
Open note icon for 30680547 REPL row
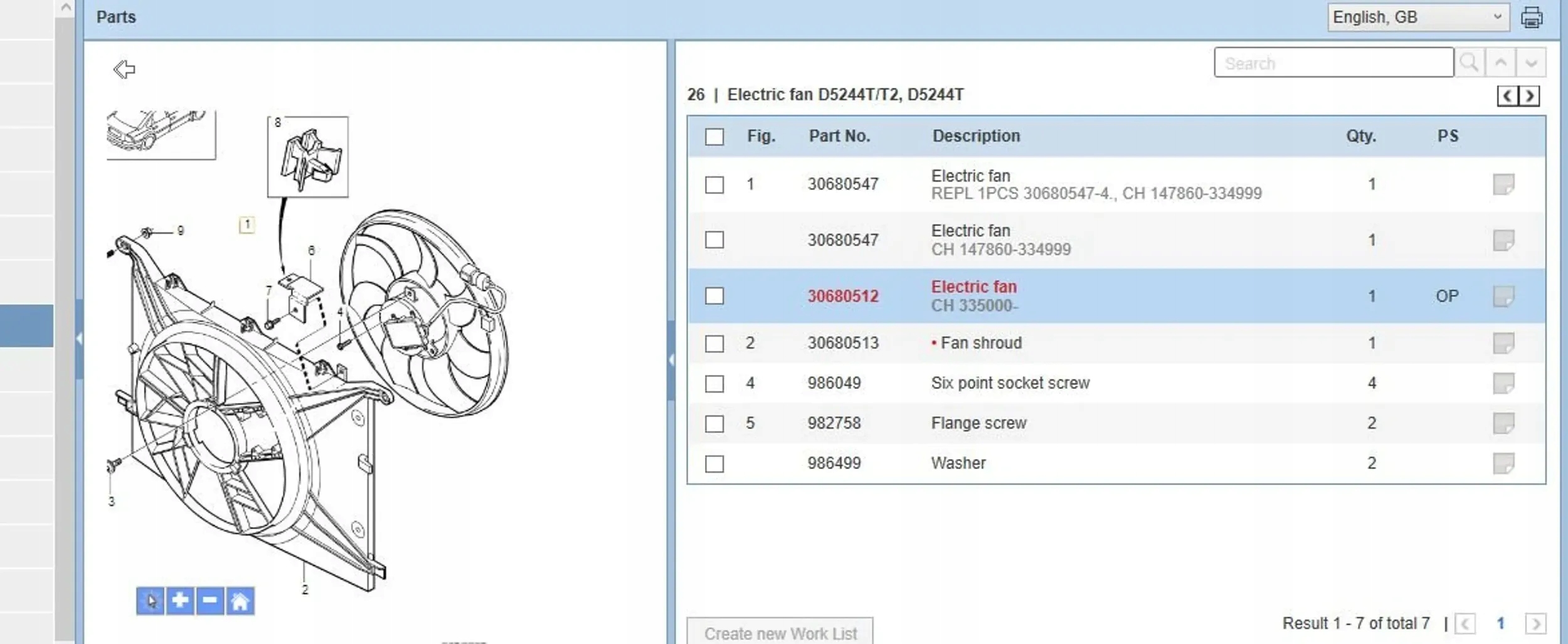pos(1503,184)
